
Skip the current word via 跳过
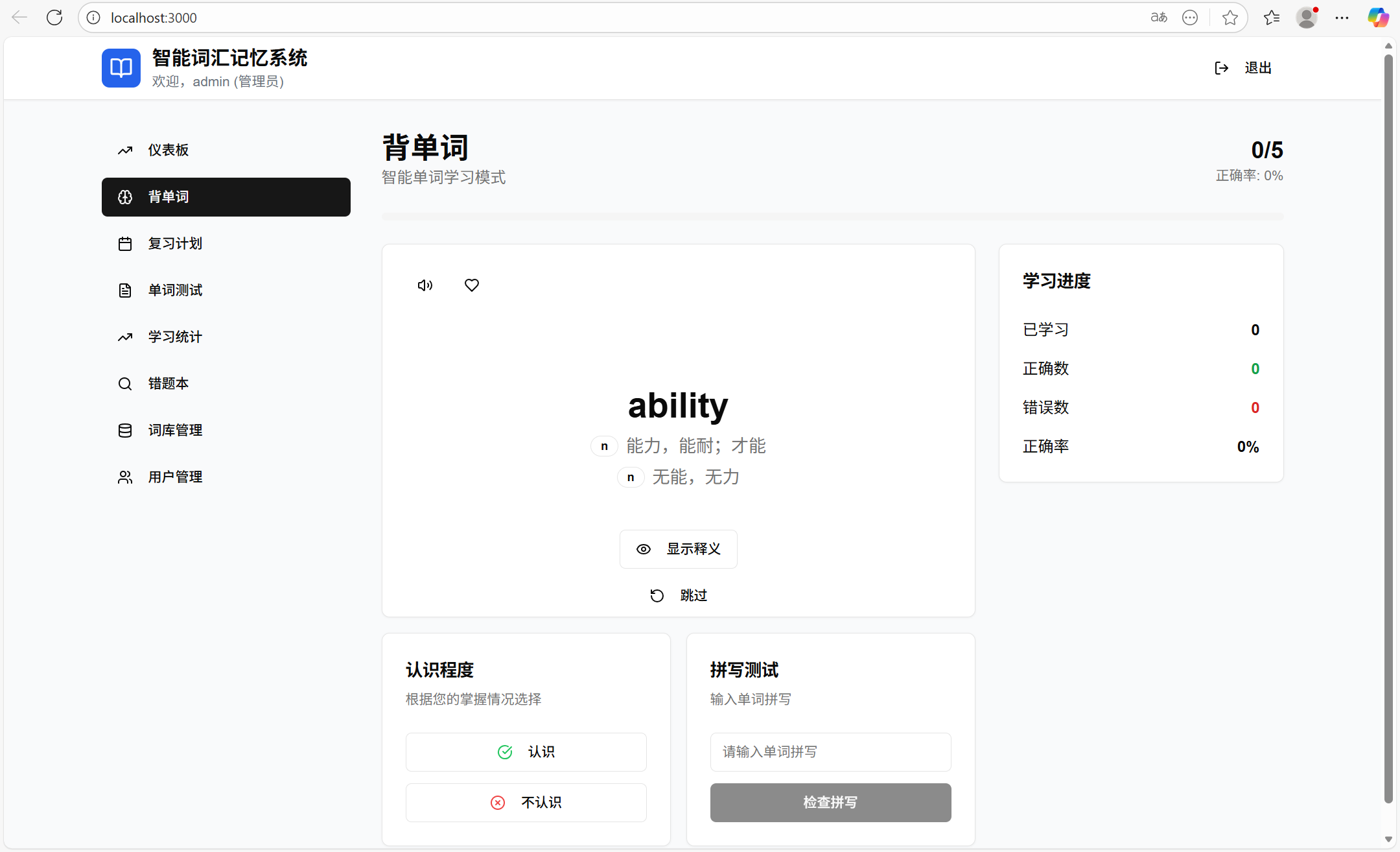[678, 595]
